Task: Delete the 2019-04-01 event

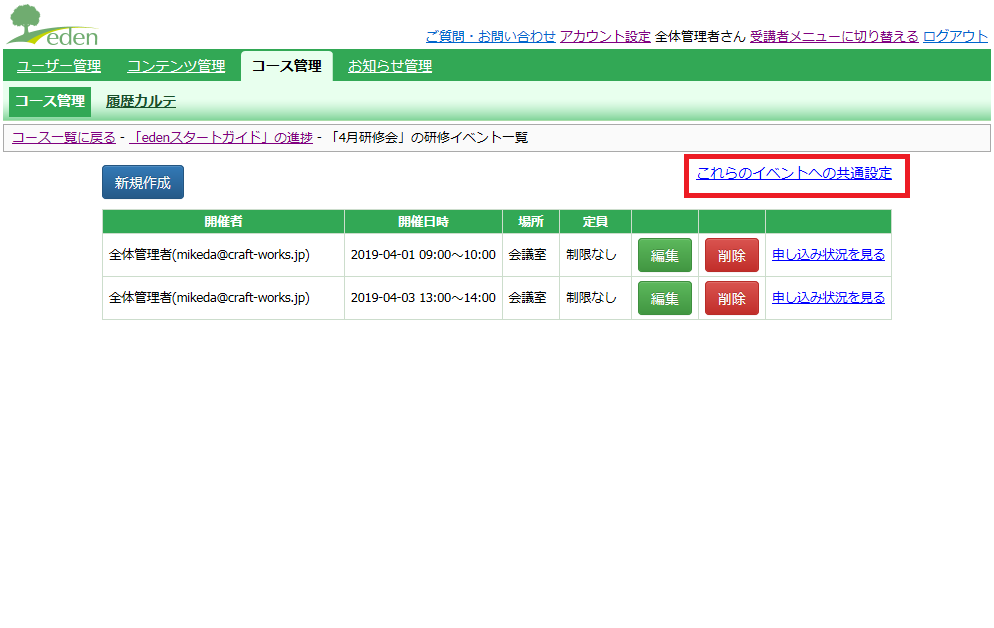Action: [732, 255]
